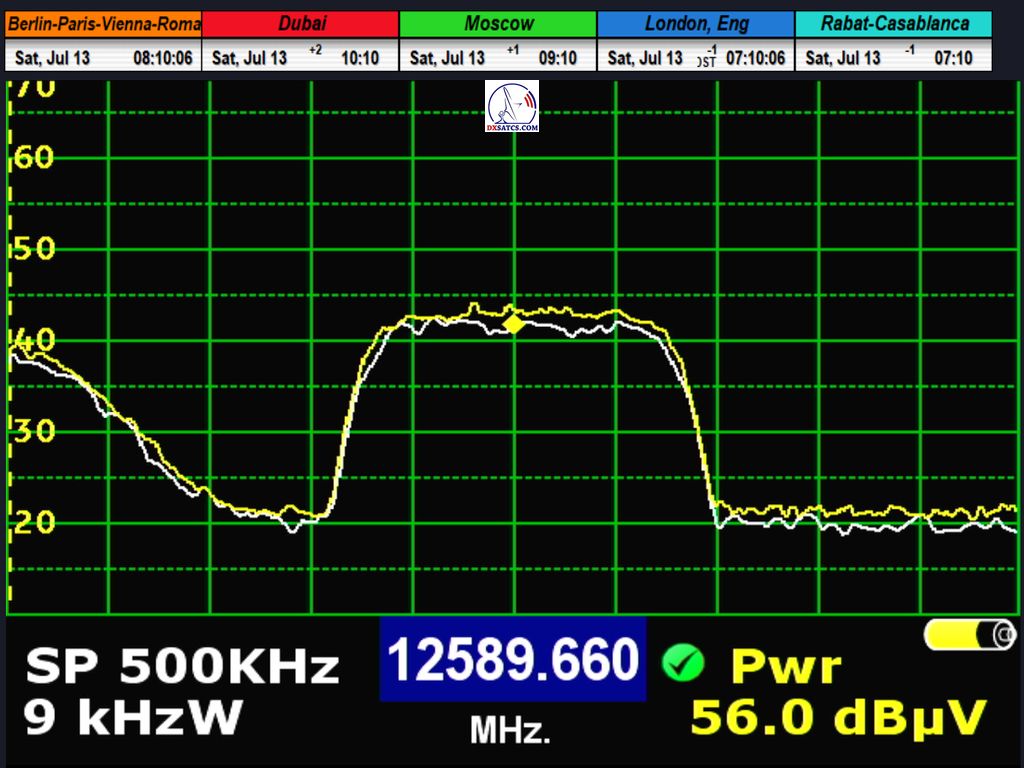
Task: Choose the Rabat-Casablanca clock header
Action: [x=894, y=24]
